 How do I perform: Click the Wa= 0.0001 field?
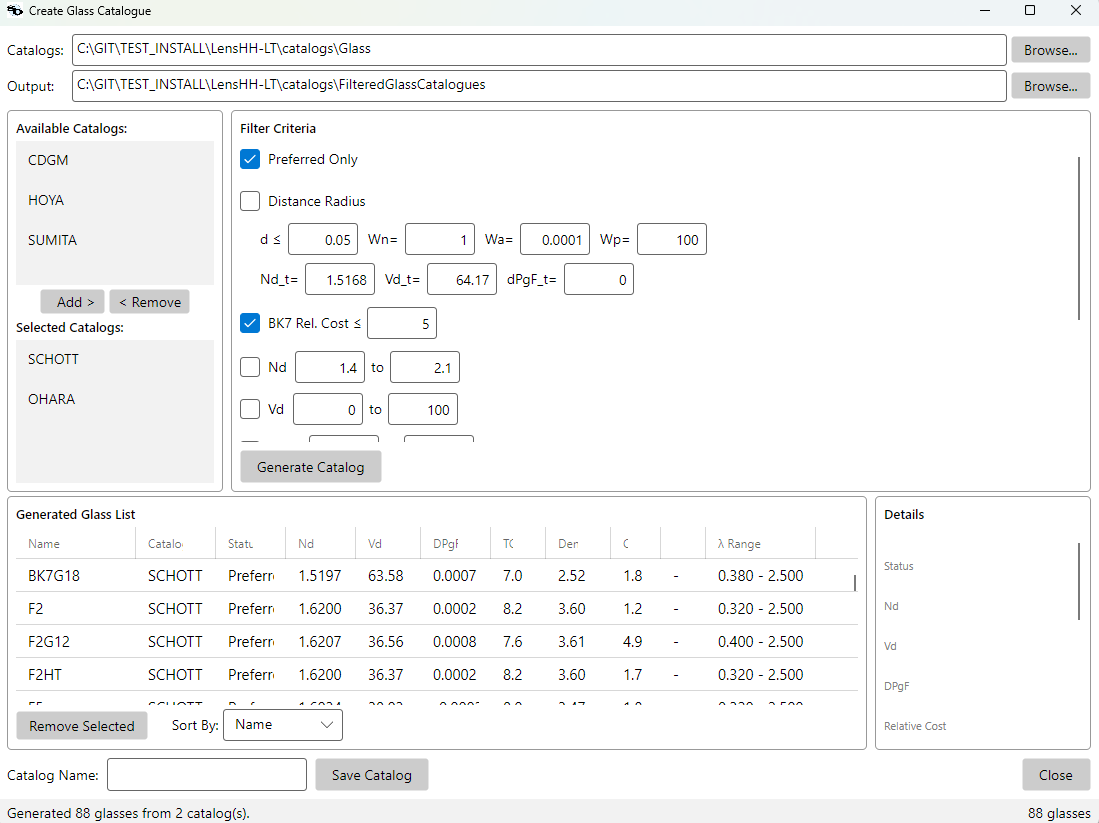pyautogui.click(x=555, y=240)
